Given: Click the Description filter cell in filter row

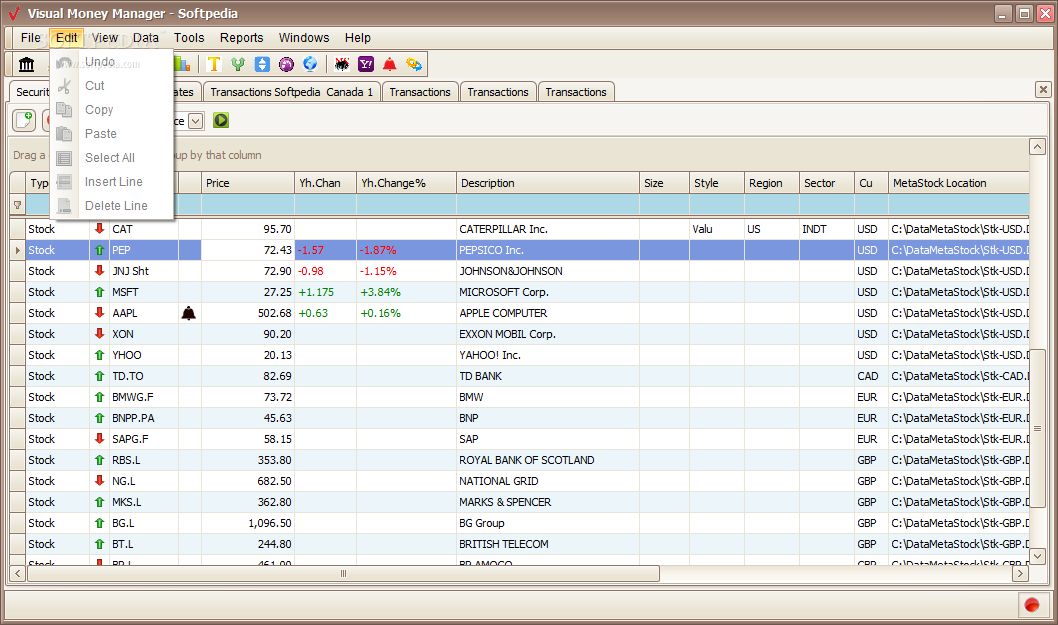Looking at the screenshot, I should pyautogui.click(x=548, y=205).
